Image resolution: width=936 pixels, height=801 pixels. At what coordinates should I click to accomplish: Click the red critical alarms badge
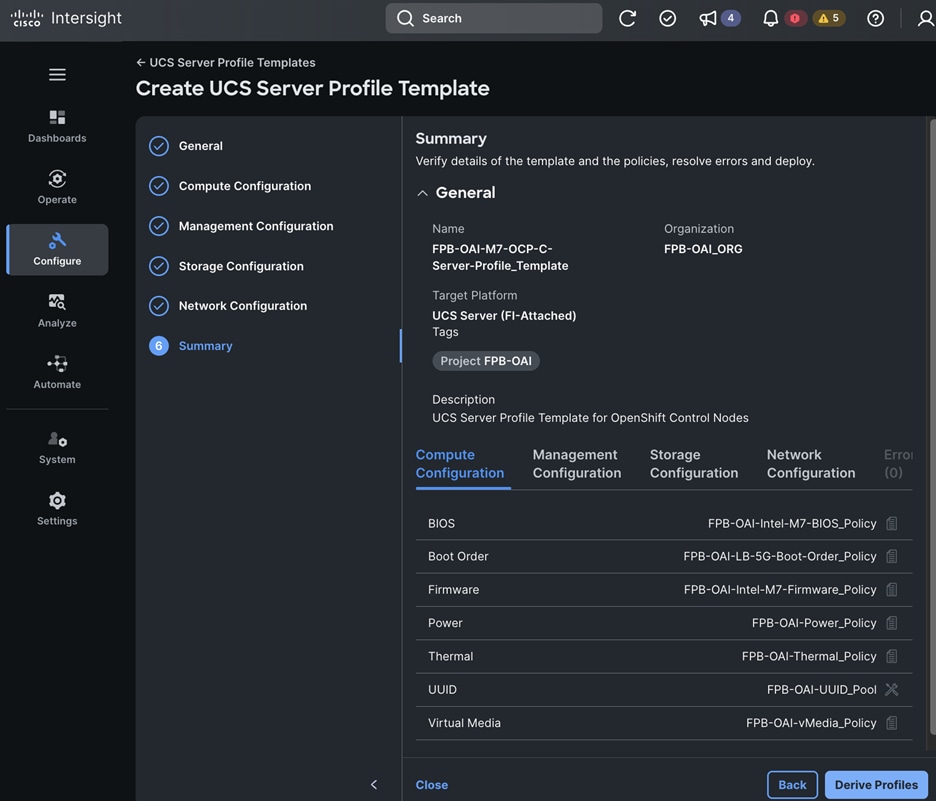pos(795,19)
